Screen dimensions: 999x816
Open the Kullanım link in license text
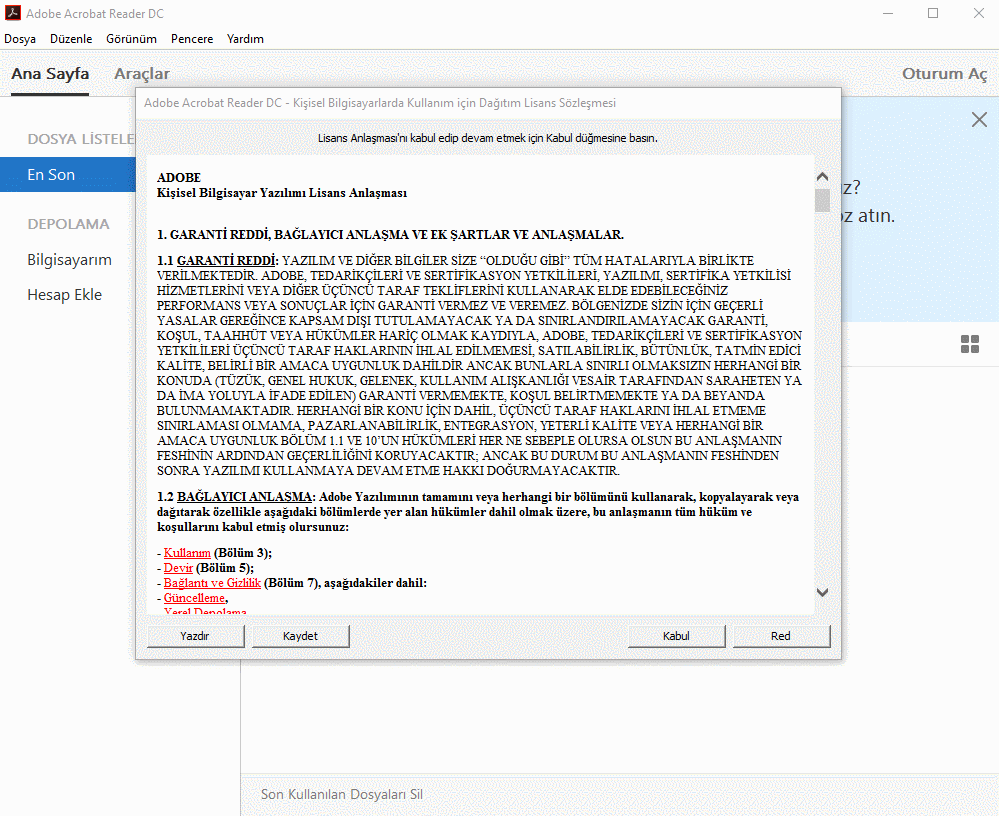(x=187, y=552)
